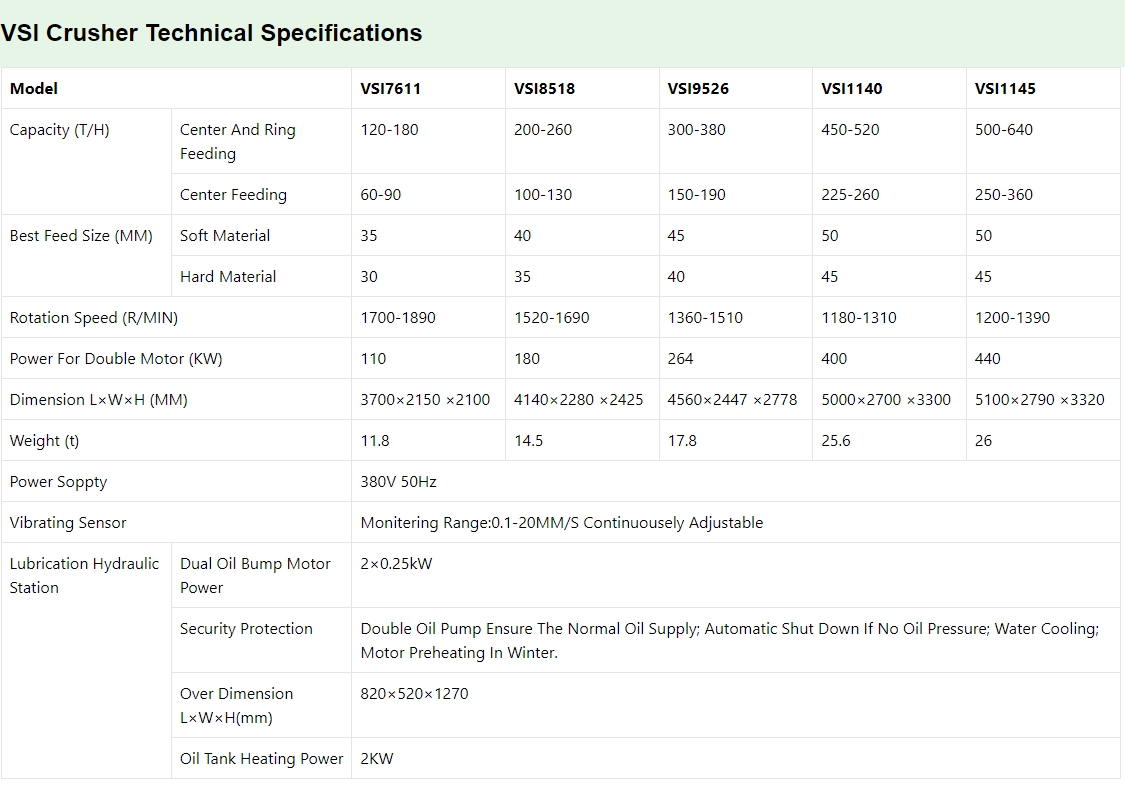Select the 1520-1690 rotation speed cell
The width and height of the screenshot is (1125, 789).
551,318
